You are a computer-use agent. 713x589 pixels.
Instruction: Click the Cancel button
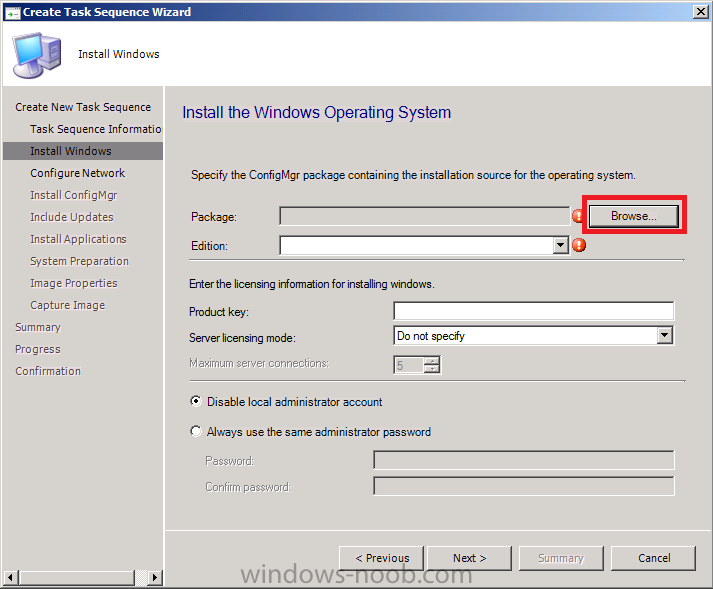coord(653,558)
